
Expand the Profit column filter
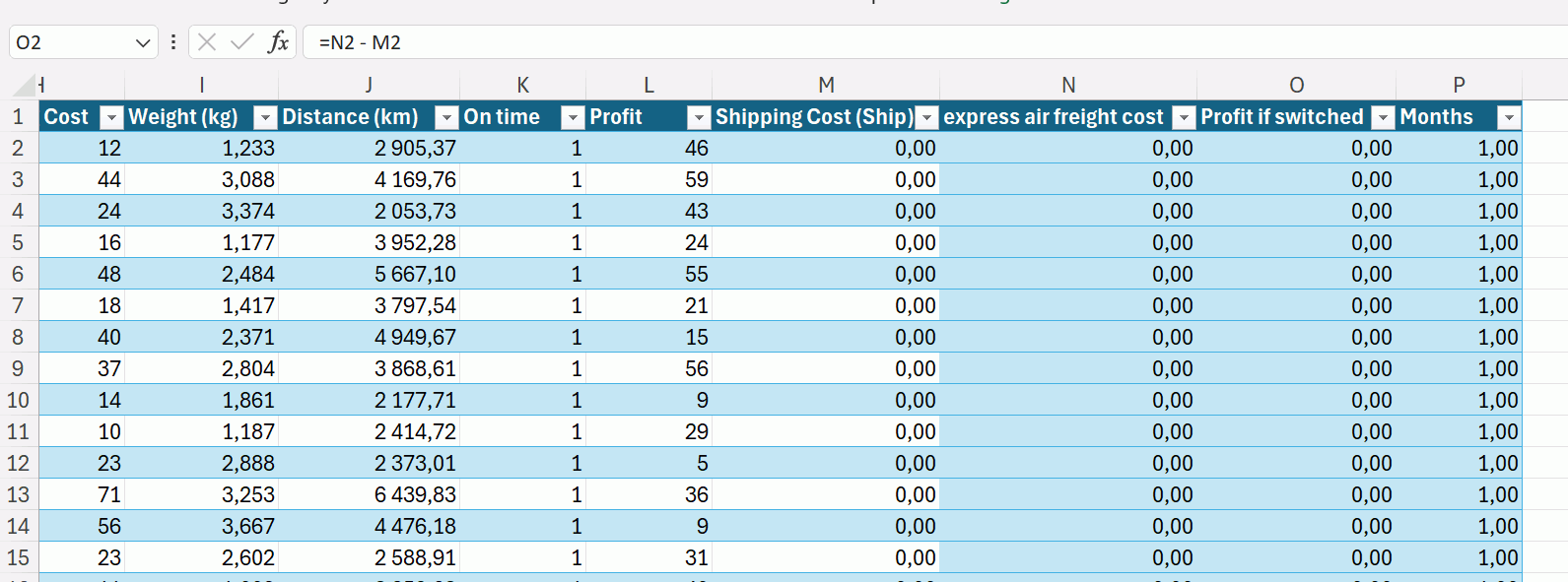(x=699, y=118)
